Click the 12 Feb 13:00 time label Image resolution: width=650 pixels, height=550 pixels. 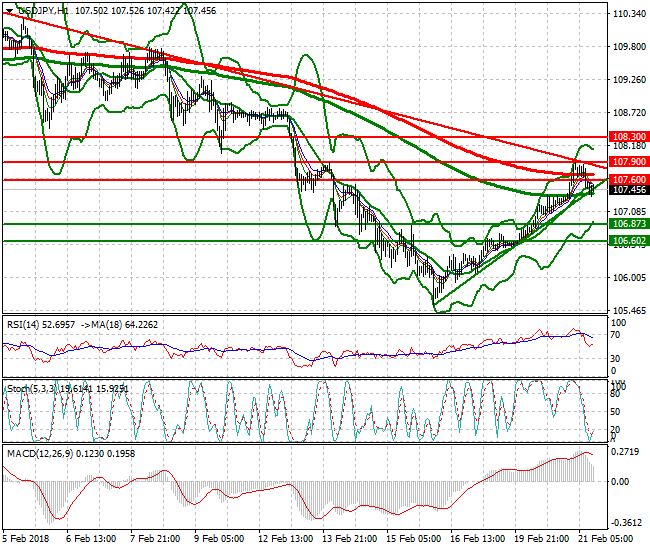(x=286, y=539)
